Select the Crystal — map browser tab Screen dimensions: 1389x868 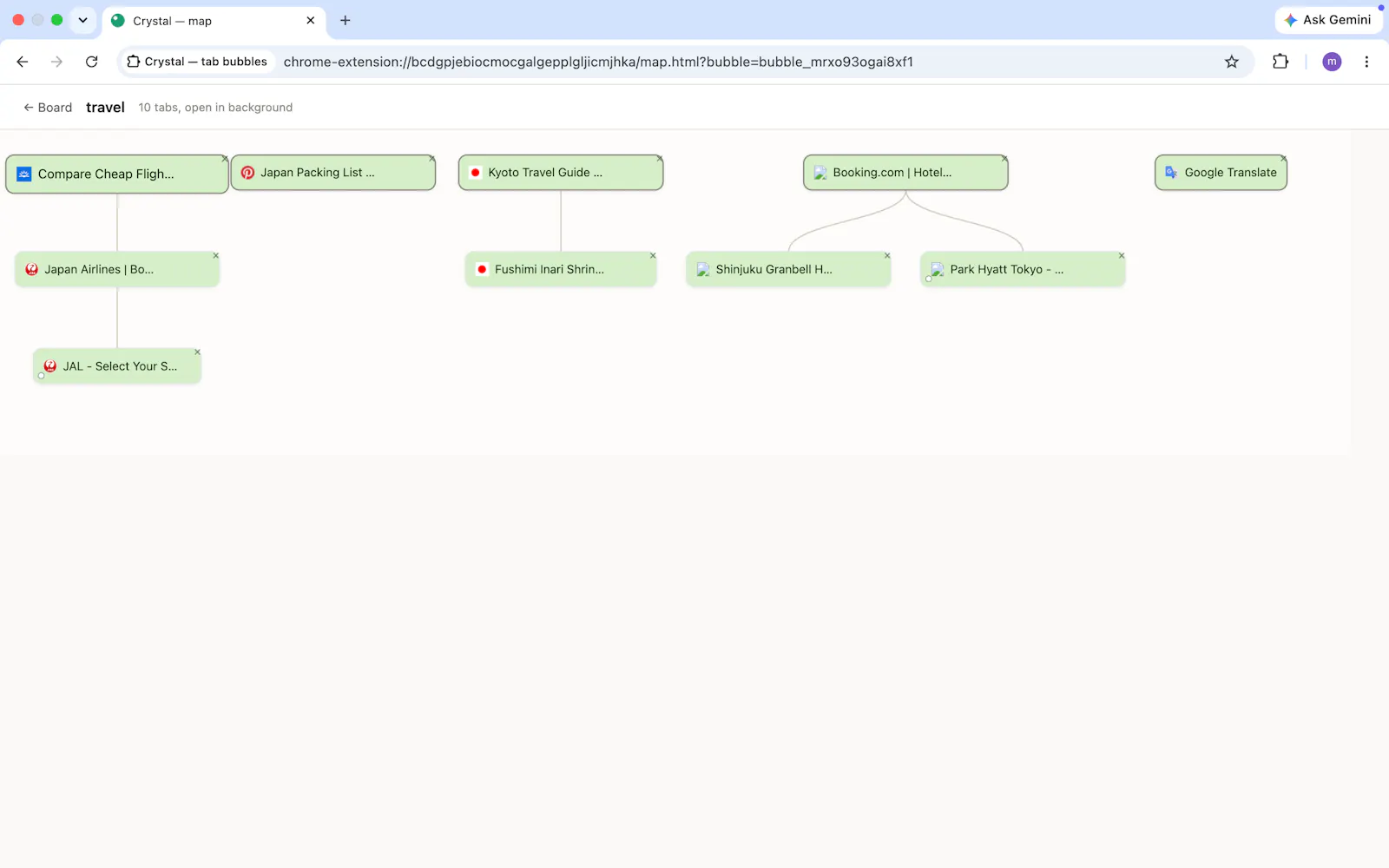[214, 21]
